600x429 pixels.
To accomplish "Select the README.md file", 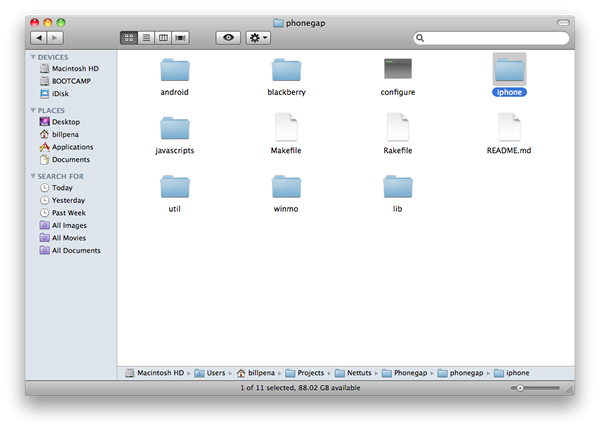I will [x=509, y=127].
